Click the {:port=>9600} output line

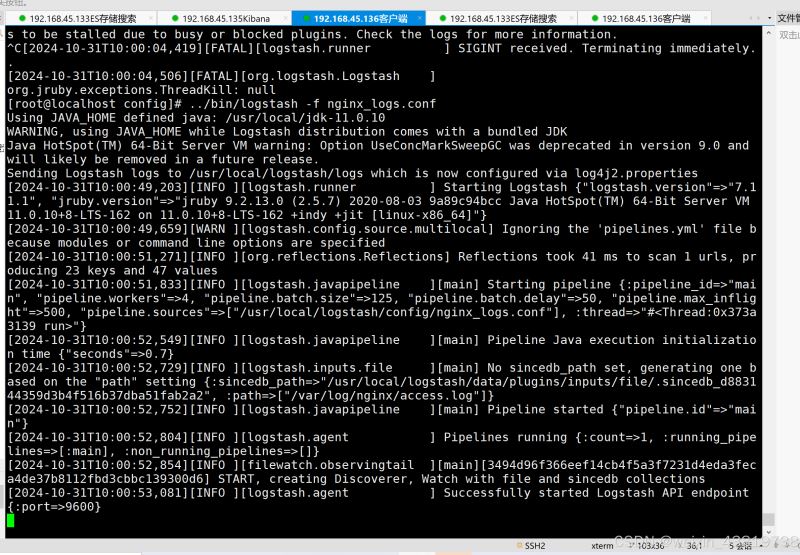tap(54, 507)
